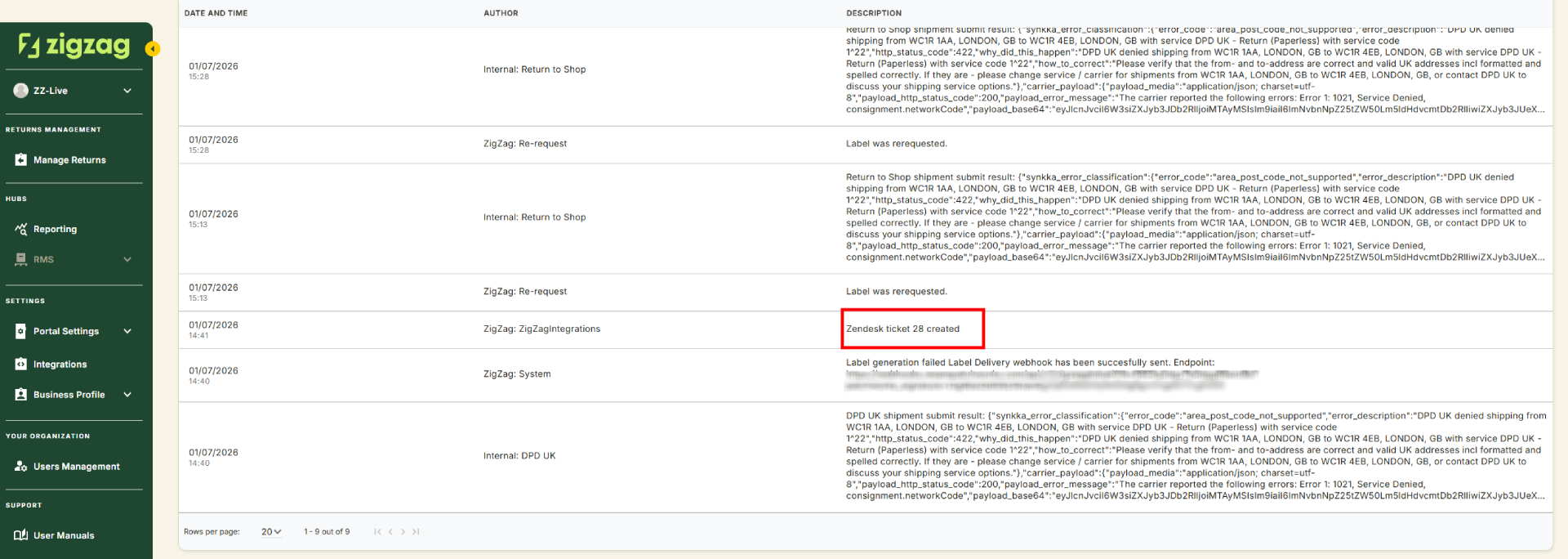Open the Reporting hub
Viewport: 1568px width, 559px height.
tap(55, 230)
